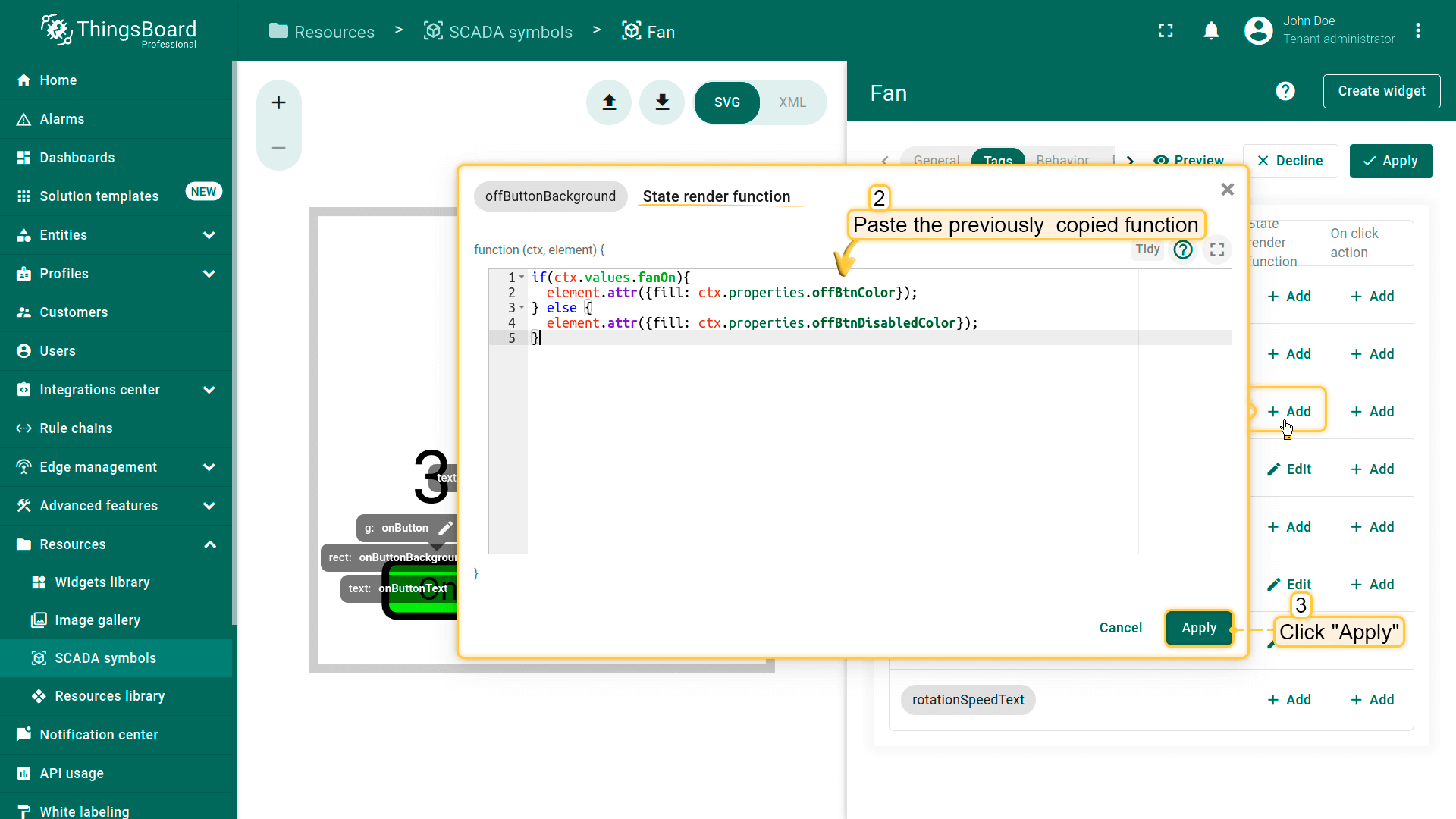Screen dimensions: 1456x819
Task: Open the code editor help icon
Action: 1183,249
